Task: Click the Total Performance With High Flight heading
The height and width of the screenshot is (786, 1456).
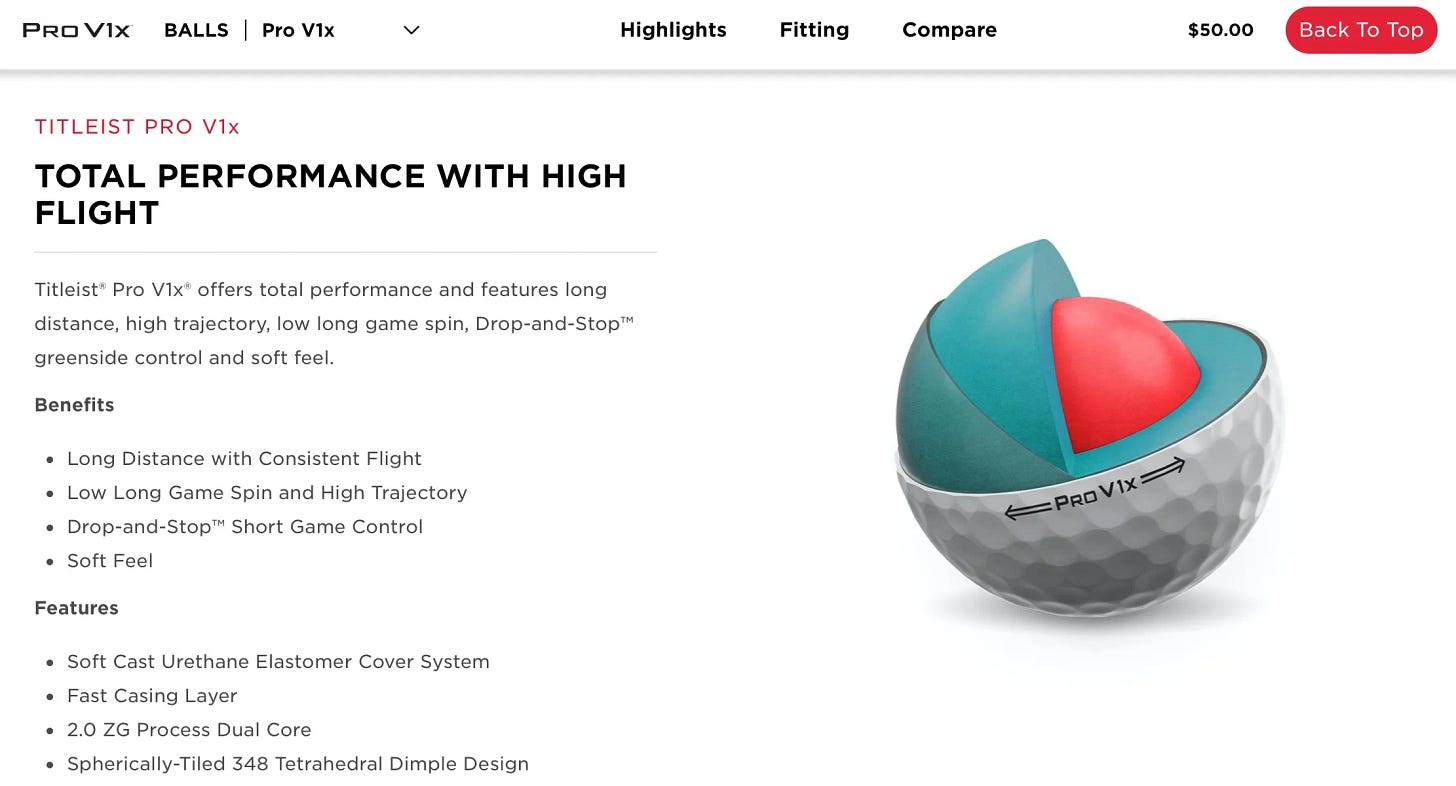Action: pos(331,194)
